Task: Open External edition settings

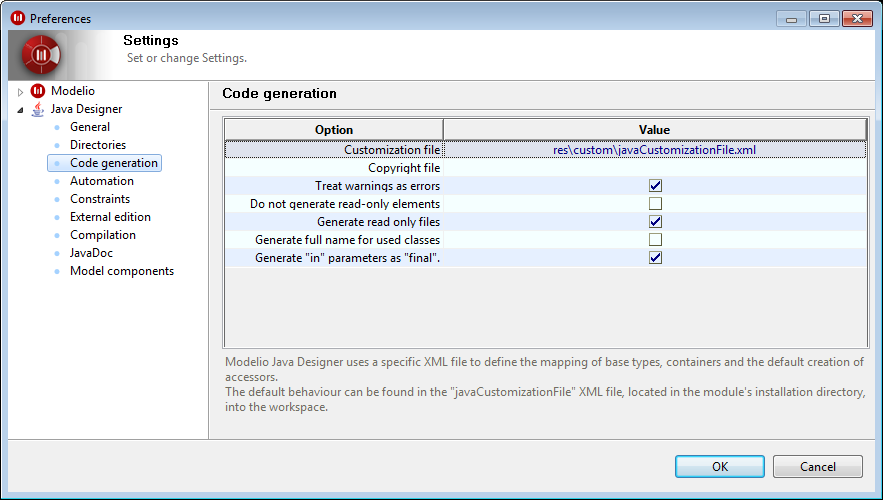Action: [110, 217]
